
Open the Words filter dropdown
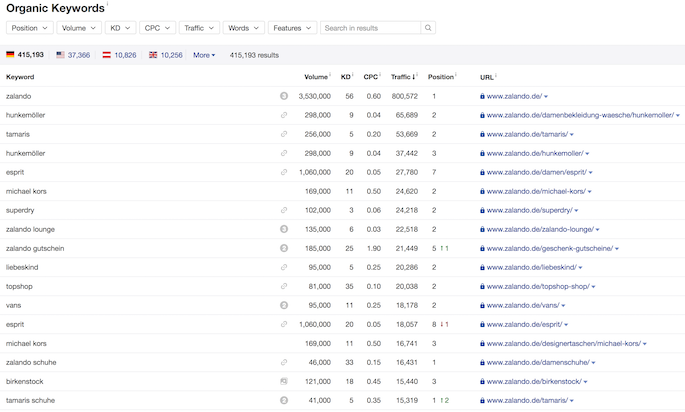[244, 28]
